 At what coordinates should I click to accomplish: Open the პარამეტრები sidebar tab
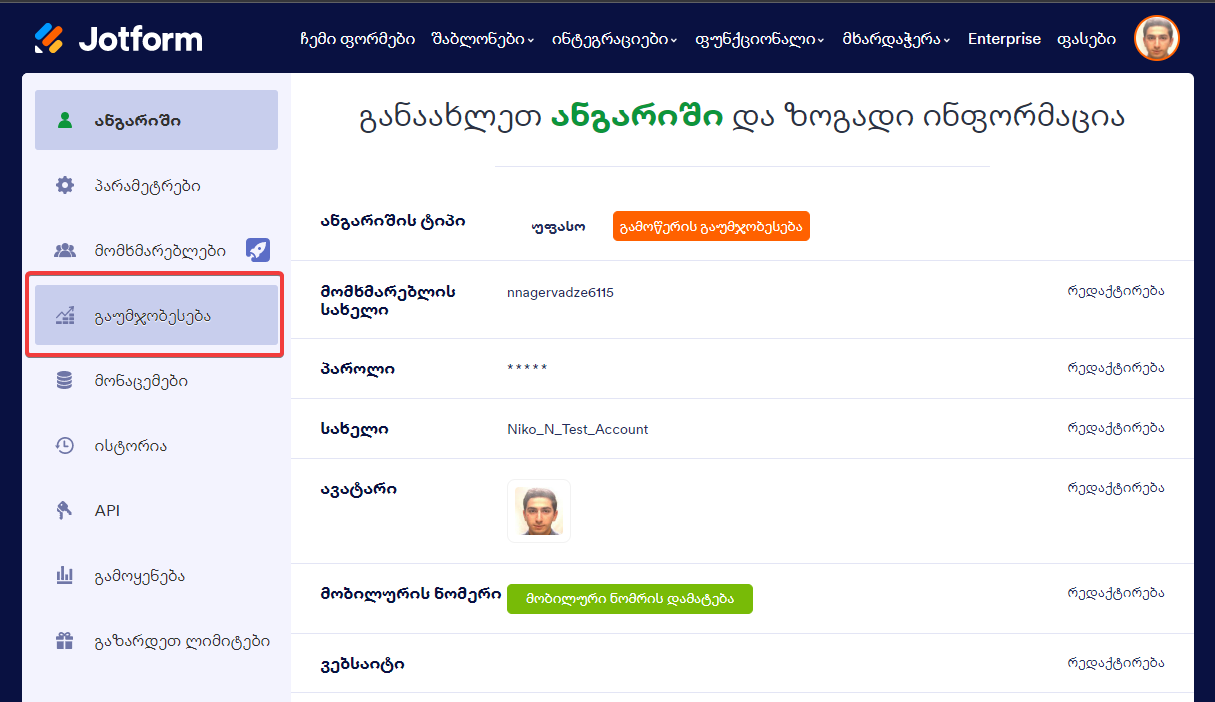coord(156,185)
